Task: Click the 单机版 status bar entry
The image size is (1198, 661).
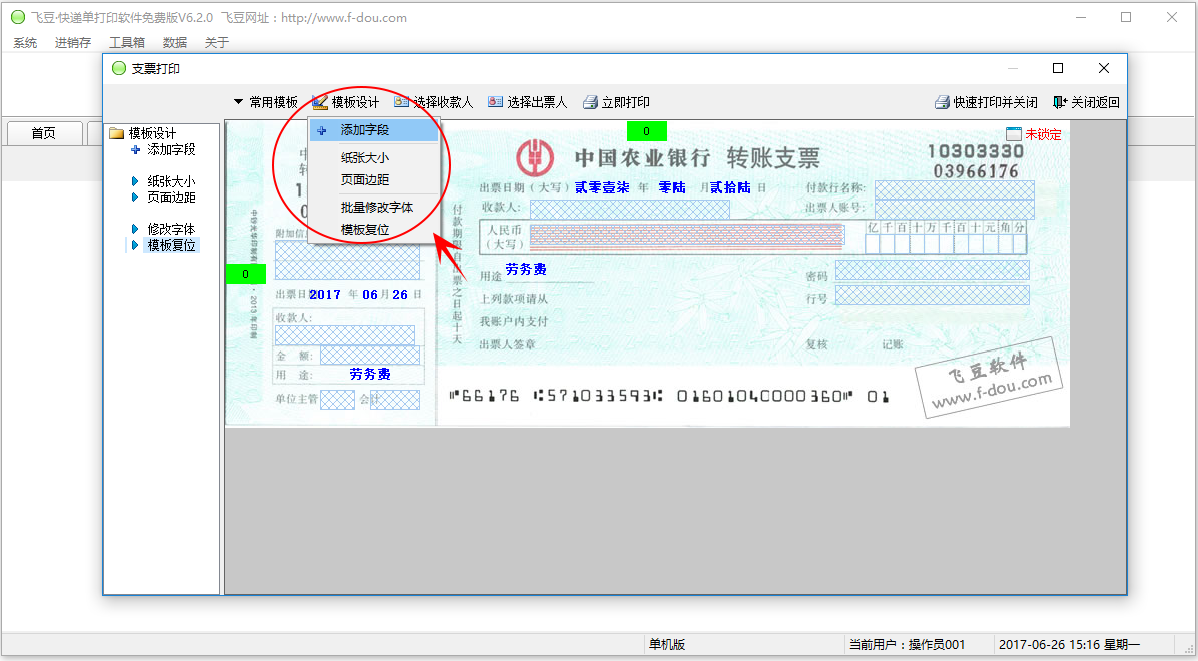Action: (666, 645)
